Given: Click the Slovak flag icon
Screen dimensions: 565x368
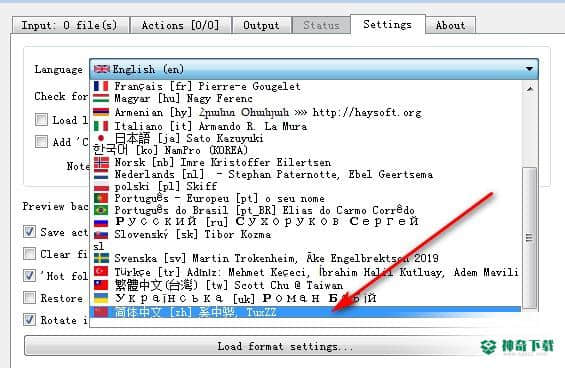Looking at the screenshot, I should click(x=101, y=235).
